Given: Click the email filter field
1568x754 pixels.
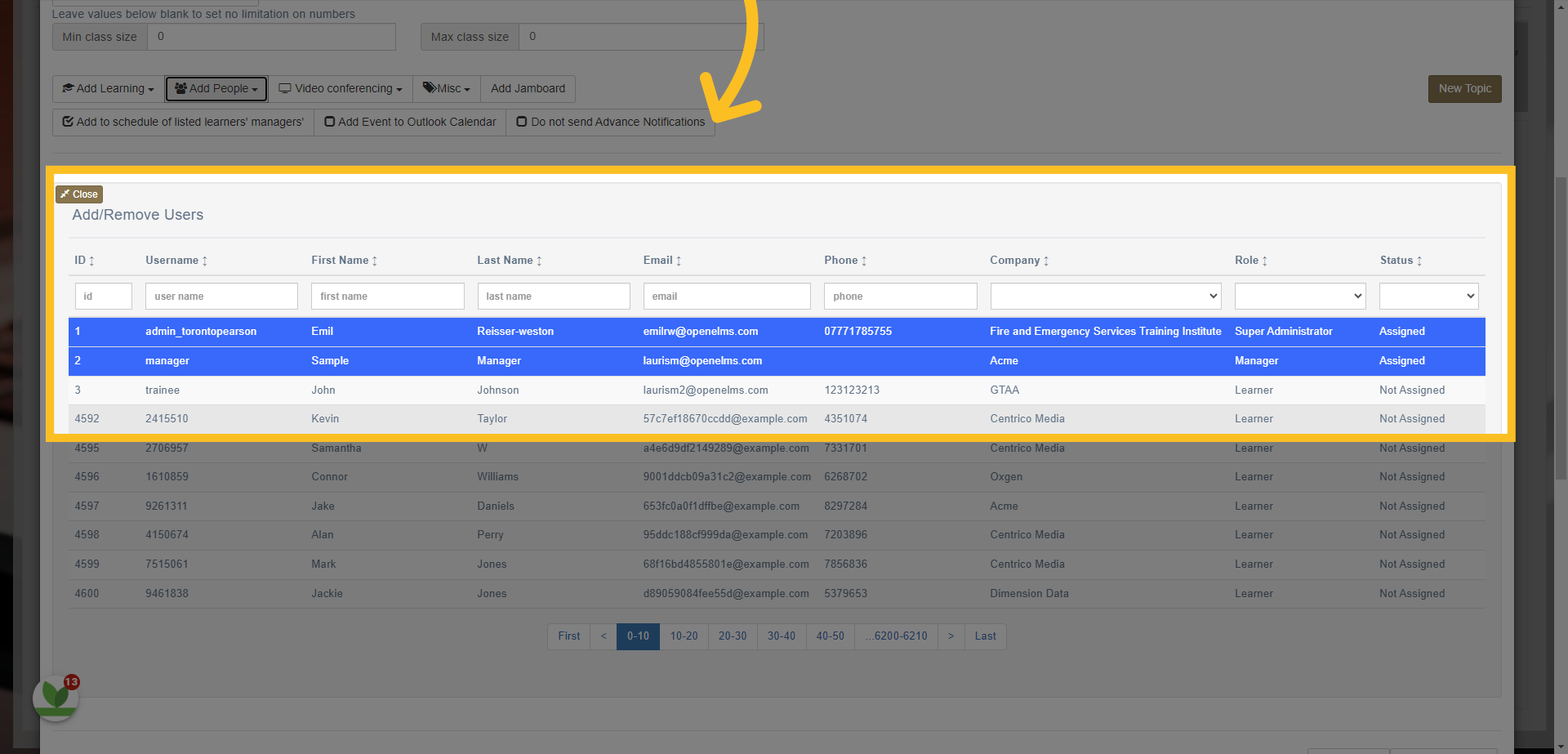Looking at the screenshot, I should [727, 296].
